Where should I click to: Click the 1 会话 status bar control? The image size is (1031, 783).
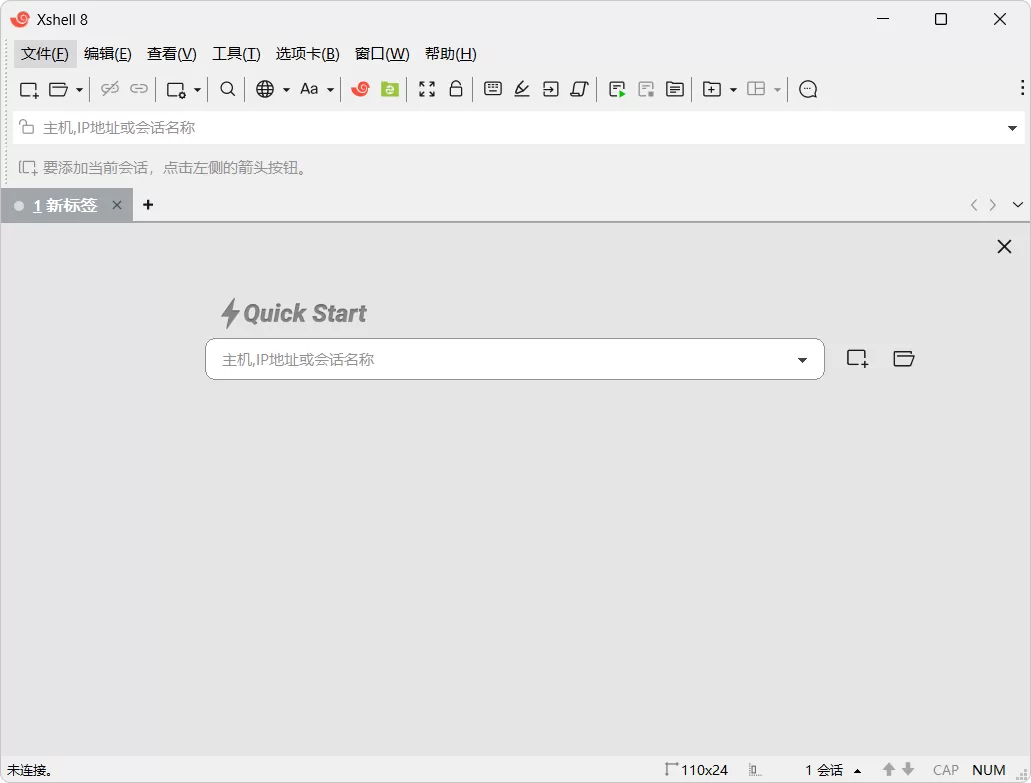pos(826,770)
